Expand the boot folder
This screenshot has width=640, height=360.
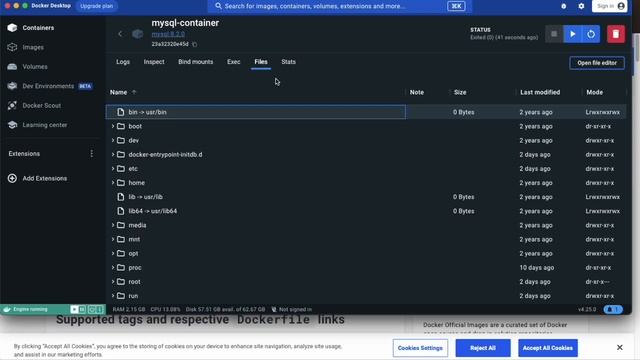click(x=113, y=126)
